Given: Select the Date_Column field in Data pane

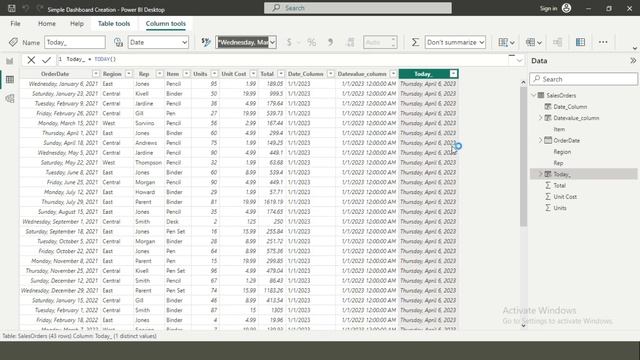Looking at the screenshot, I should [x=570, y=107].
